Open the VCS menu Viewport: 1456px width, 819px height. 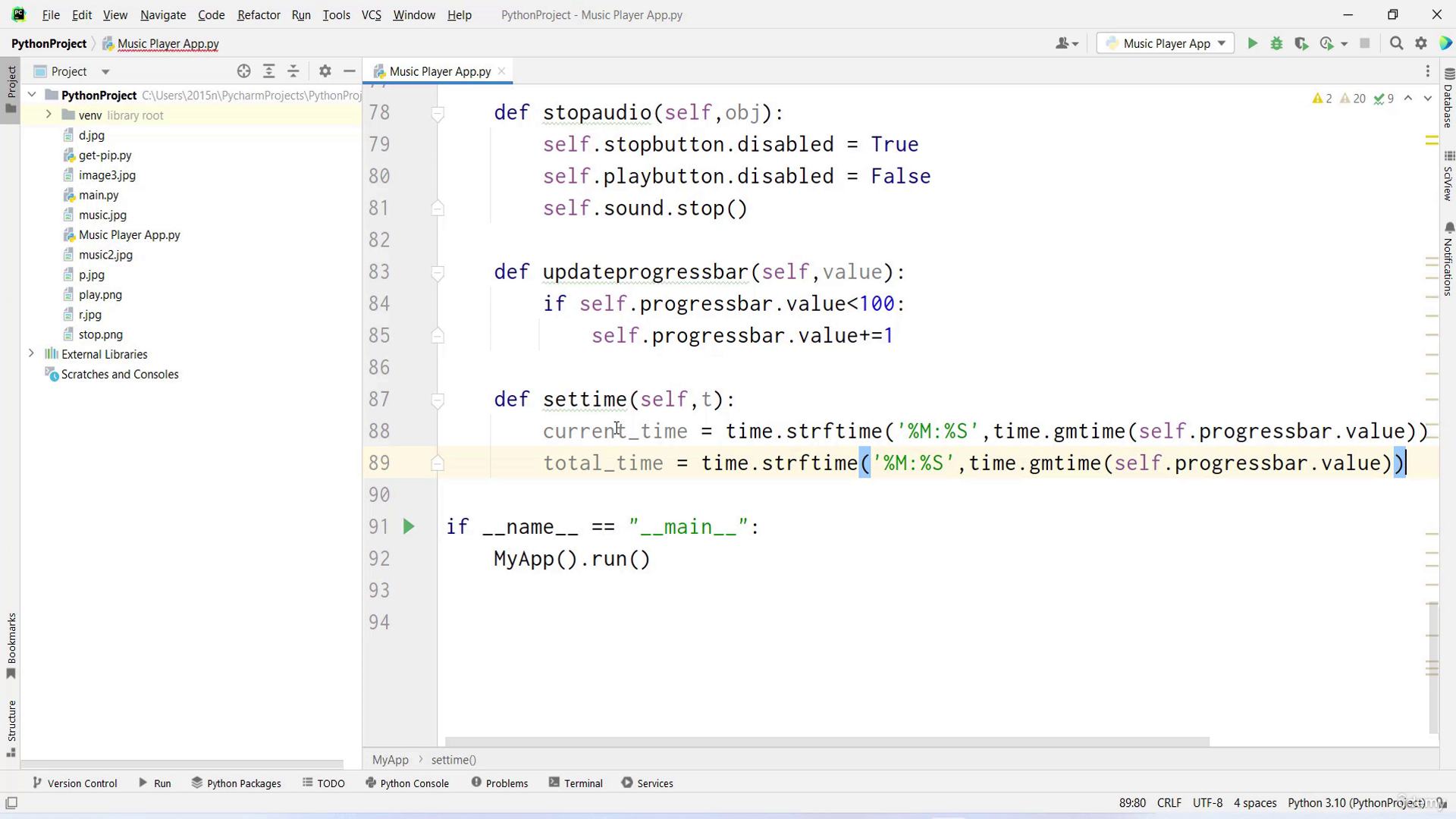point(371,14)
